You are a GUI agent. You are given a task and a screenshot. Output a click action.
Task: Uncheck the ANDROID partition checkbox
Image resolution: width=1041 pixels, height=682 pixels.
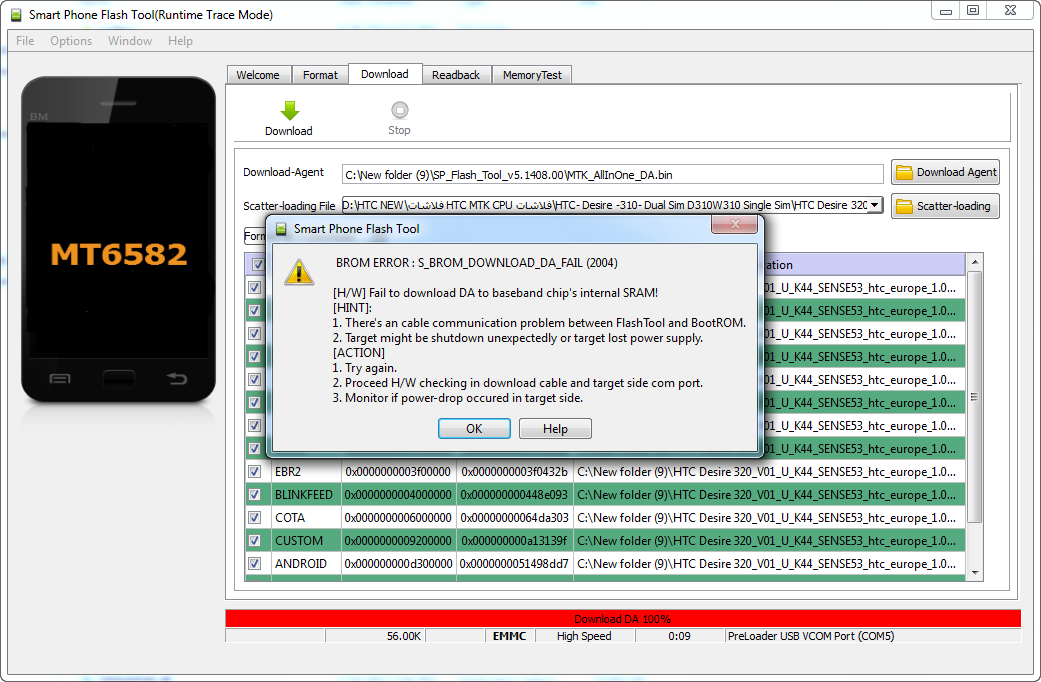pyautogui.click(x=254, y=563)
